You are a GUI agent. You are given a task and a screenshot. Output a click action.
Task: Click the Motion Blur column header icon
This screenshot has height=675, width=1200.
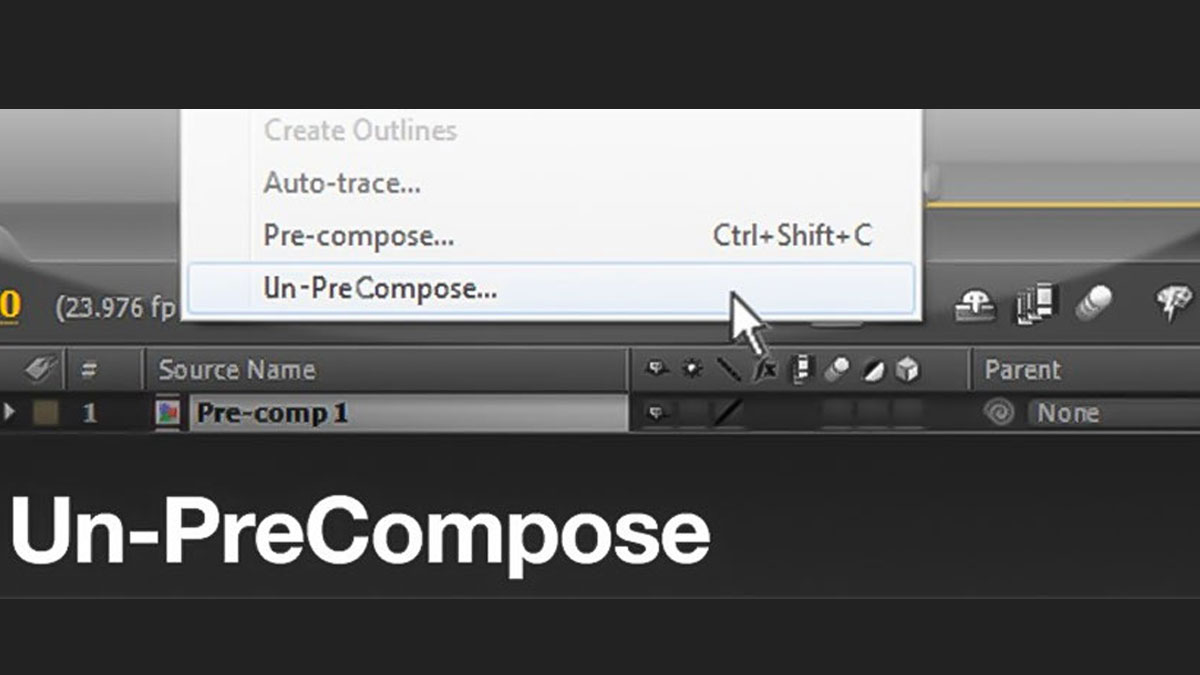tap(836, 370)
